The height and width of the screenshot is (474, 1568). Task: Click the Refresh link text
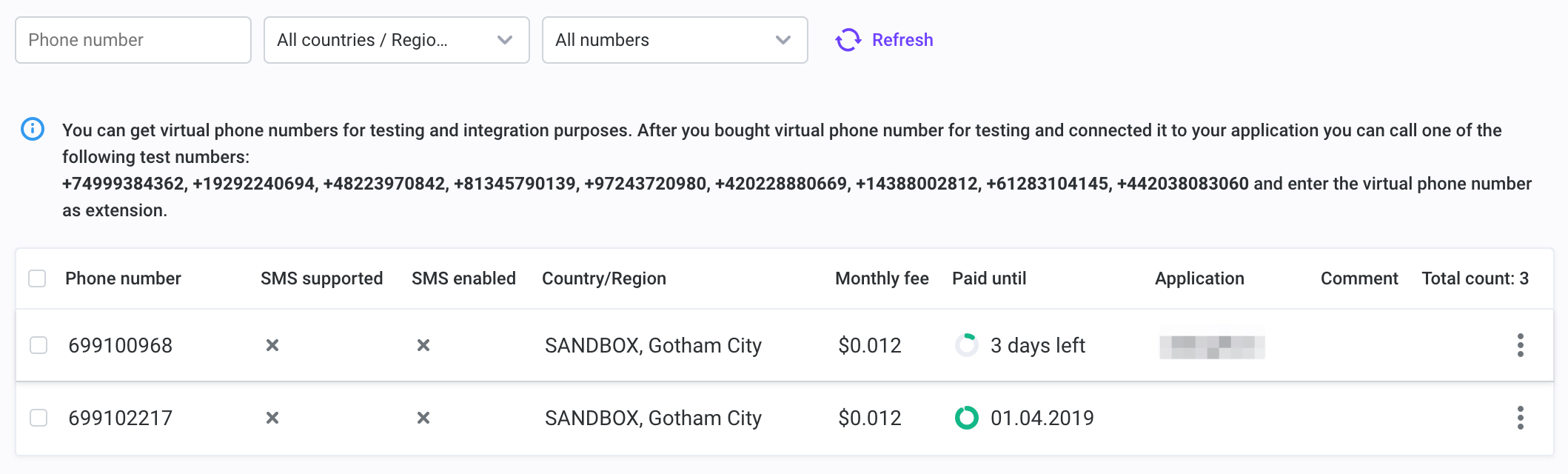902,40
